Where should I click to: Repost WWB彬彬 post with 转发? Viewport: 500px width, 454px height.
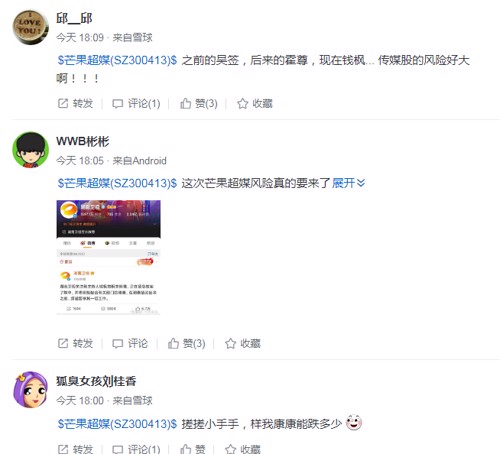pyautogui.click(x=75, y=343)
